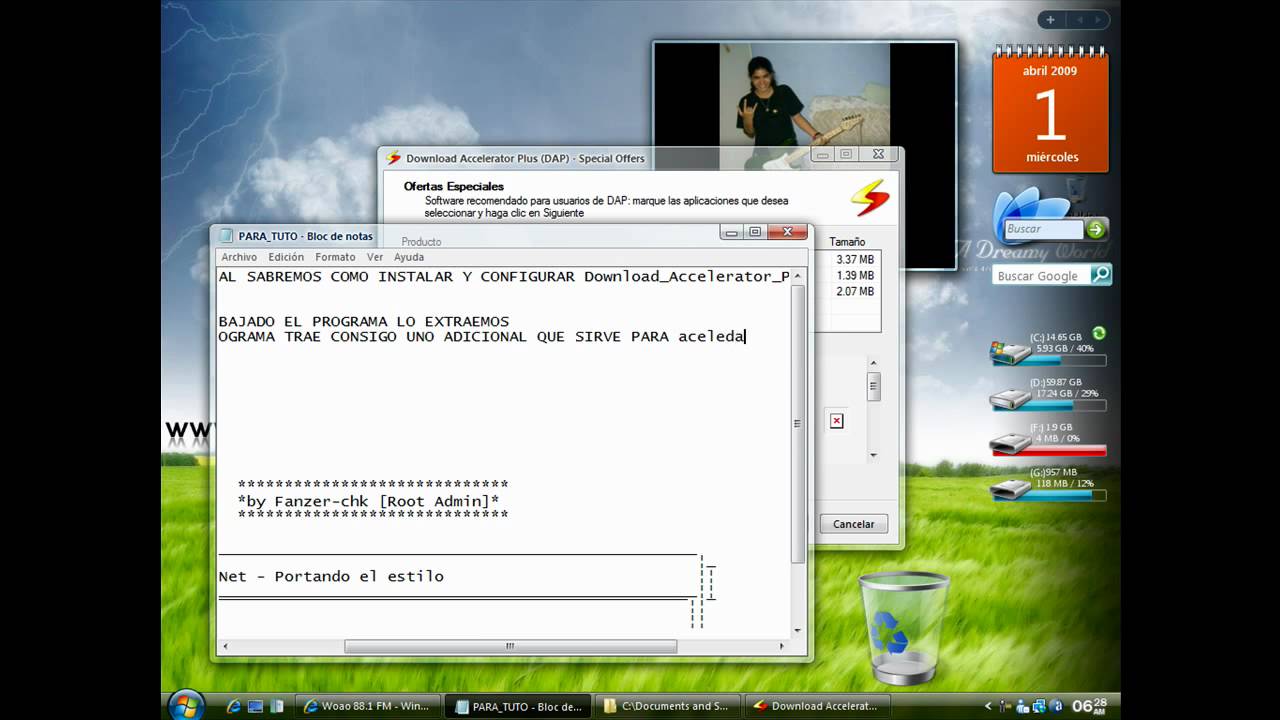Switch to Download Accelerator taskbar button
This screenshot has height=720, width=1280.
(816, 706)
